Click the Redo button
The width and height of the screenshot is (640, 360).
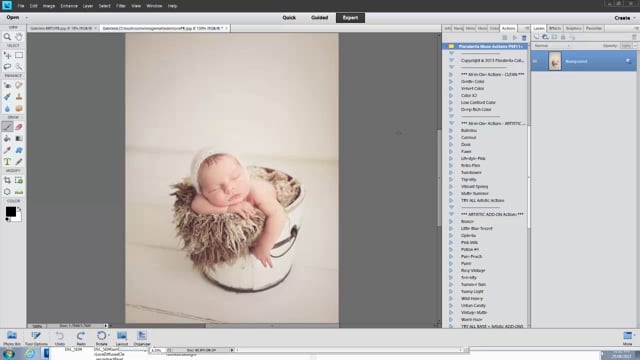pyautogui.click(x=81, y=338)
